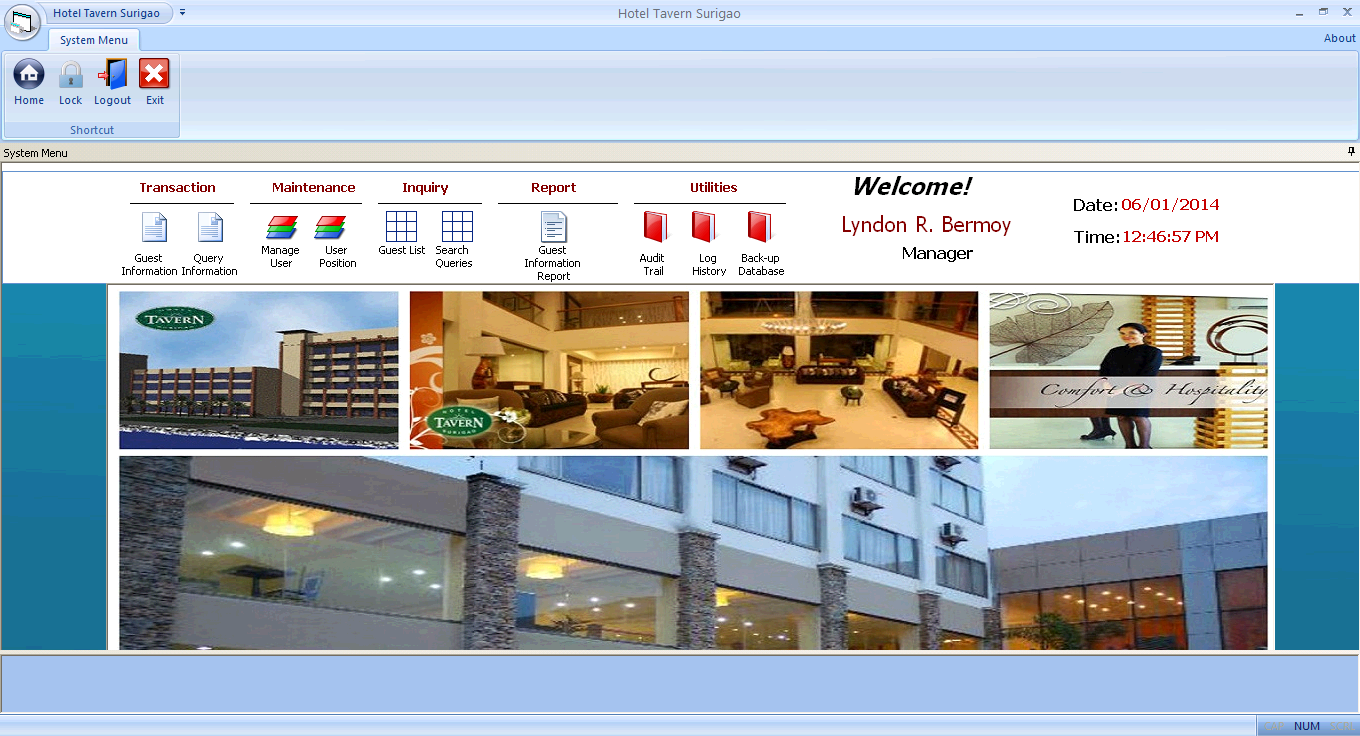Exit the program with red X icon
The height and width of the screenshot is (736, 1360).
click(154, 75)
